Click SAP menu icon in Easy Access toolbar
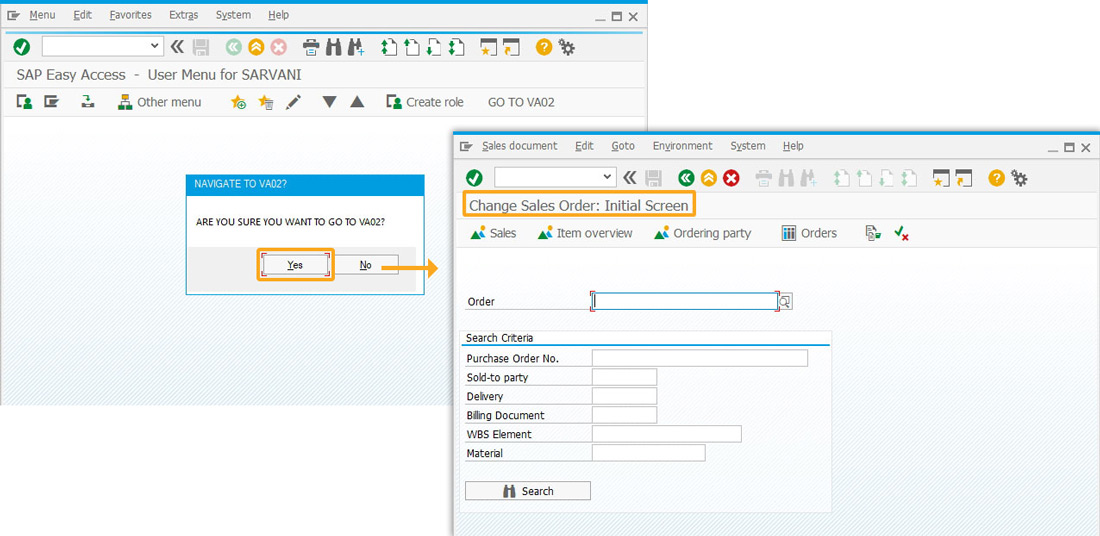1100x536 pixels. click(51, 102)
